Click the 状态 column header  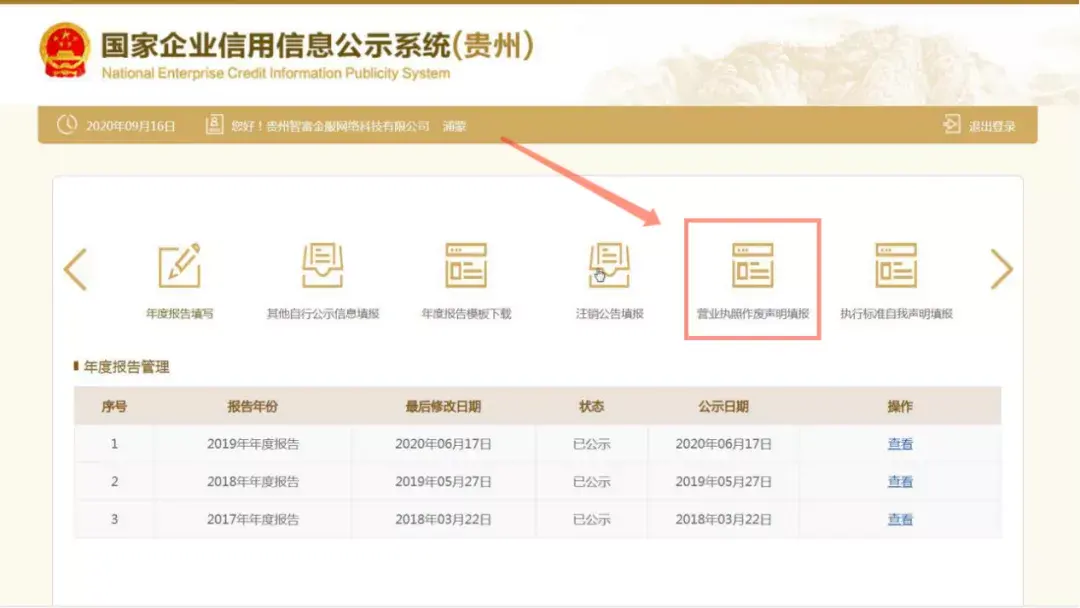591,407
